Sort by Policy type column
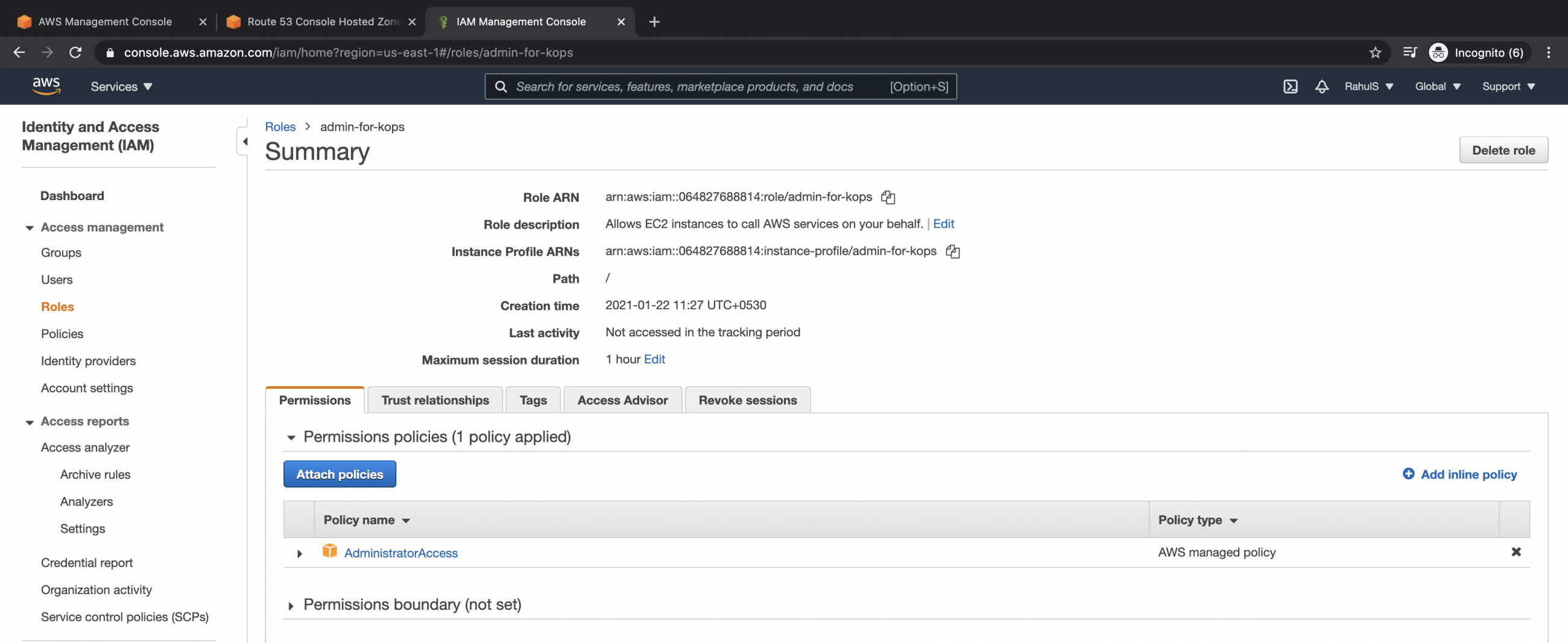 click(1197, 519)
